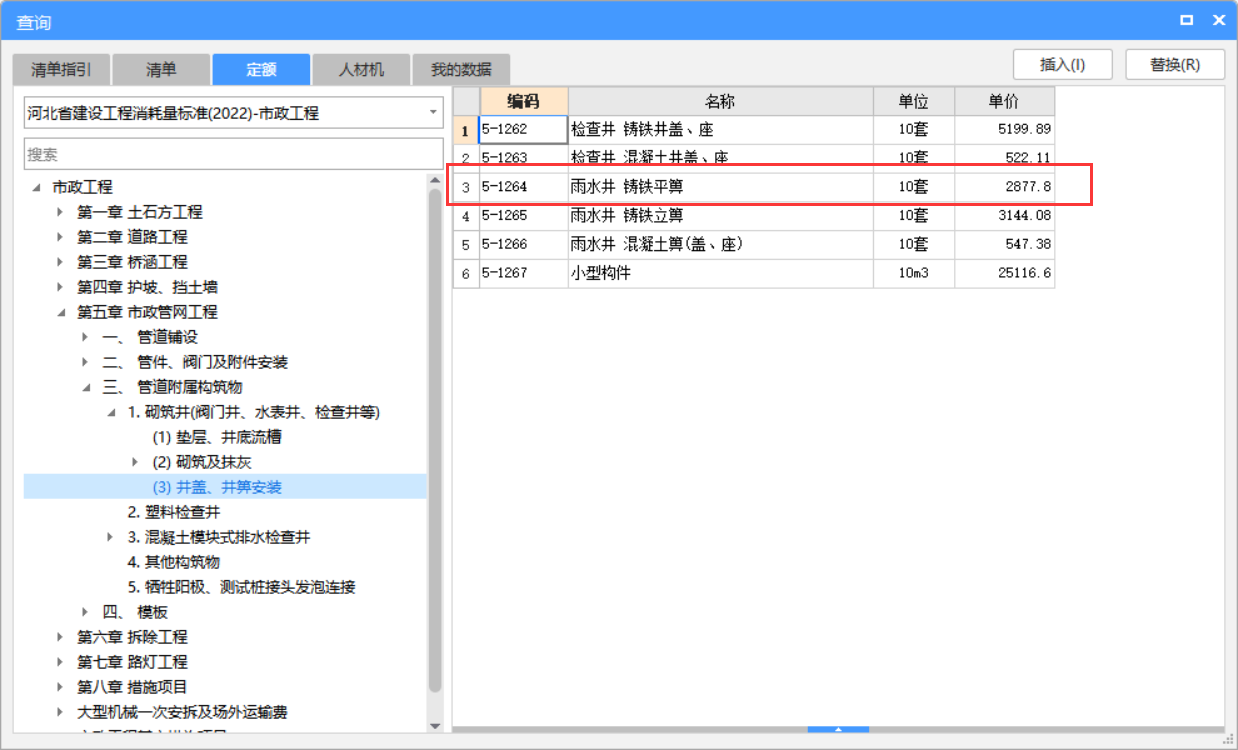Click row number 4 header

click(x=466, y=216)
